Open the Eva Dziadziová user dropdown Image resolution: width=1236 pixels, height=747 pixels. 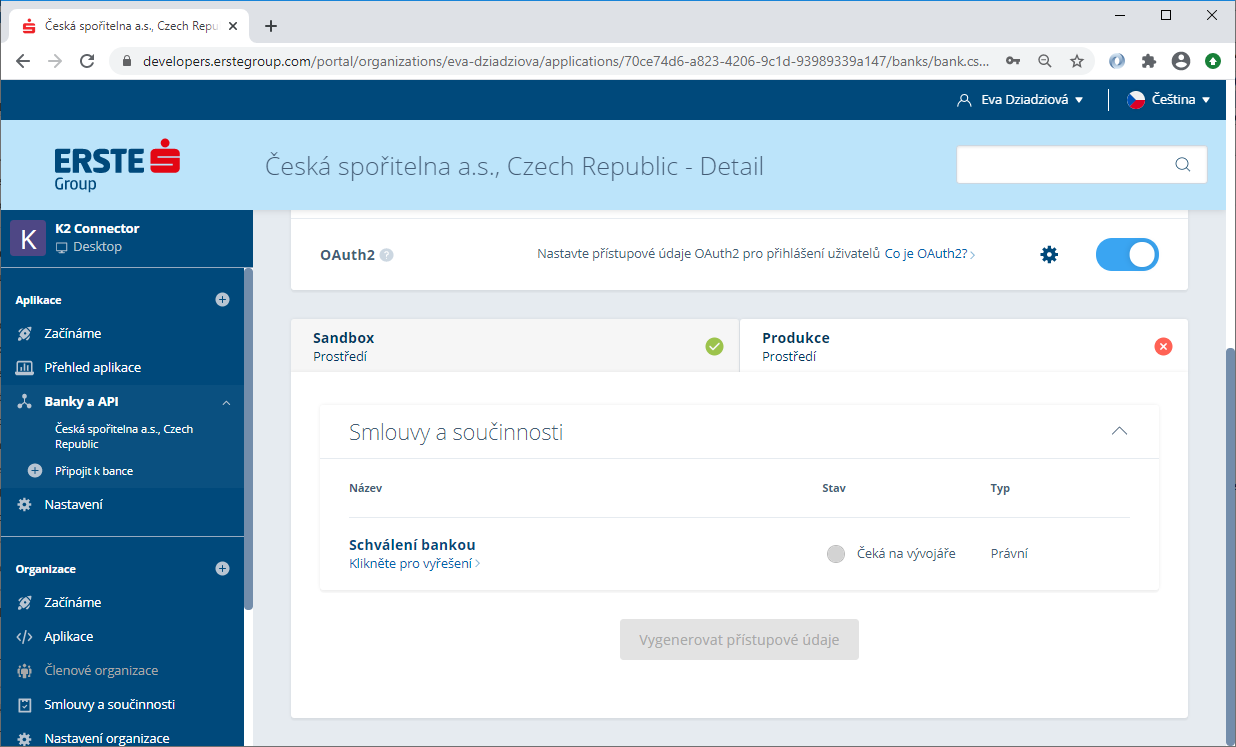[1020, 100]
